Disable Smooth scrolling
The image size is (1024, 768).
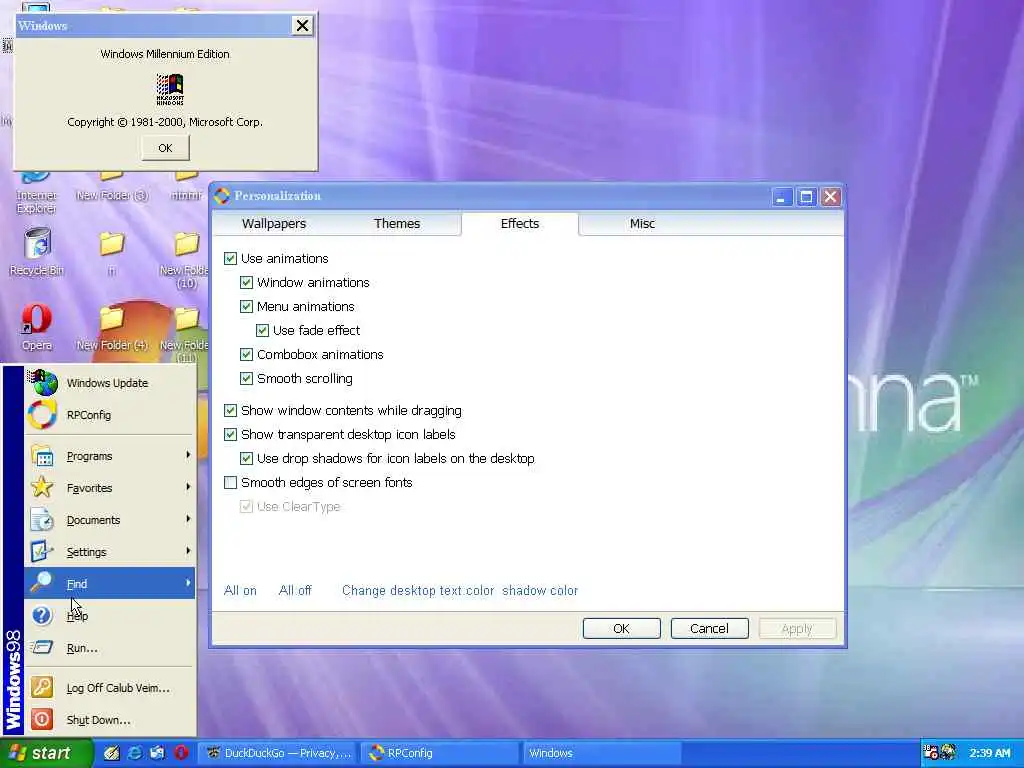[x=246, y=379]
